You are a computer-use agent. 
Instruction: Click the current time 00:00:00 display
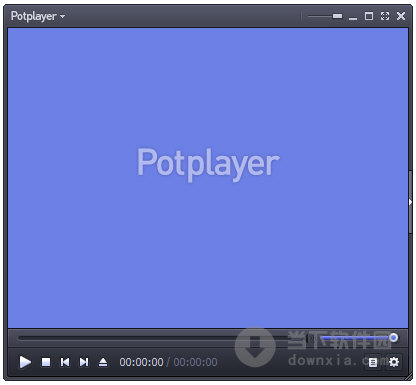point(141,362)
